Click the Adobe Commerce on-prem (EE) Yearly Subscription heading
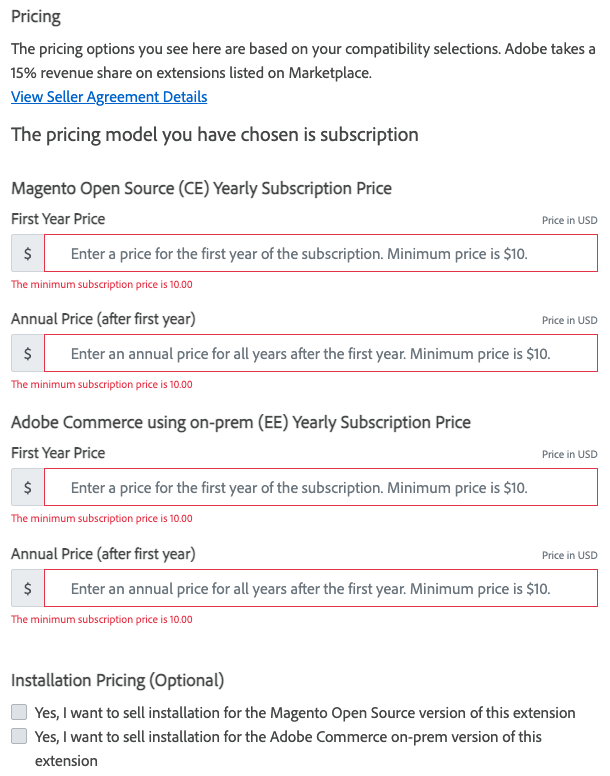Image resolution: width=610 pixels, height=776 pixels. (x=240, y=422)
